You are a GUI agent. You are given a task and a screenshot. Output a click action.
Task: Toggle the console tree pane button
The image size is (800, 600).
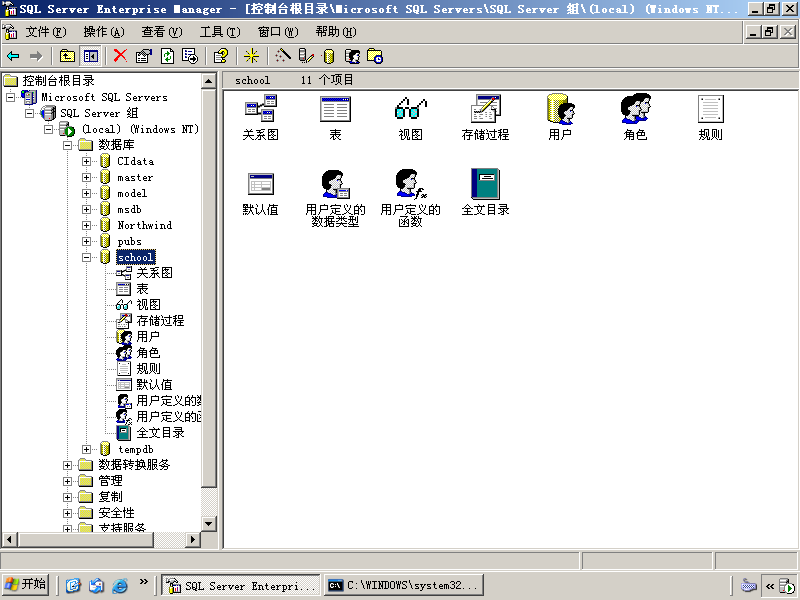click(90, 56)
